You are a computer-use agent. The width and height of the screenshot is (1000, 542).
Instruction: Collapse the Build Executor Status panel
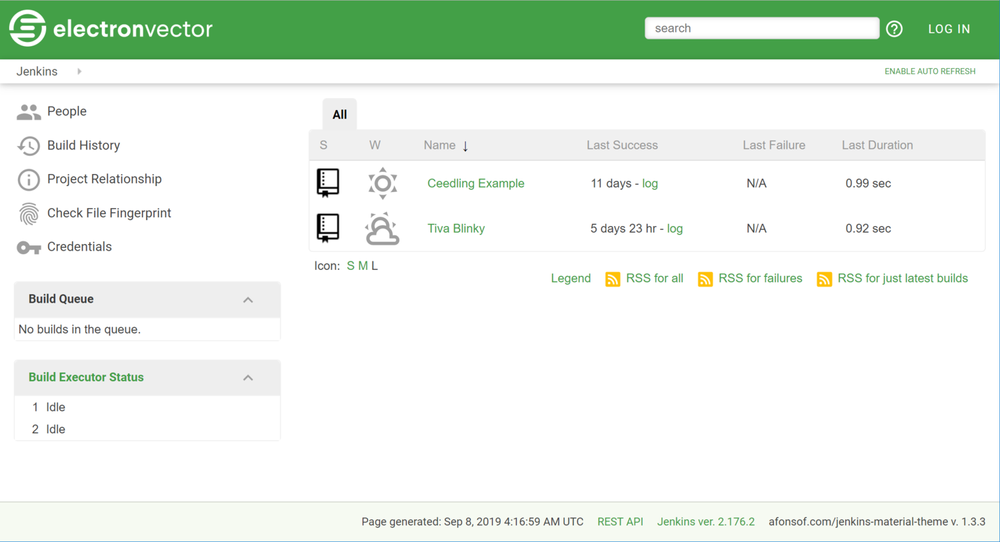point(248,378)
